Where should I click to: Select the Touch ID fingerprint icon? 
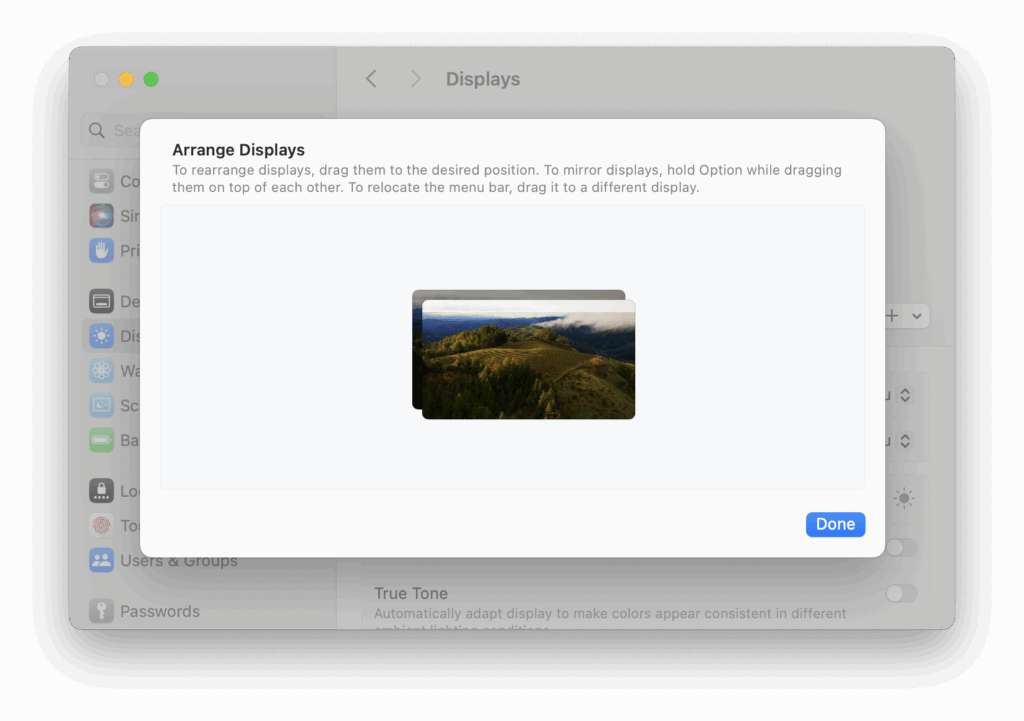click(101, 525)
